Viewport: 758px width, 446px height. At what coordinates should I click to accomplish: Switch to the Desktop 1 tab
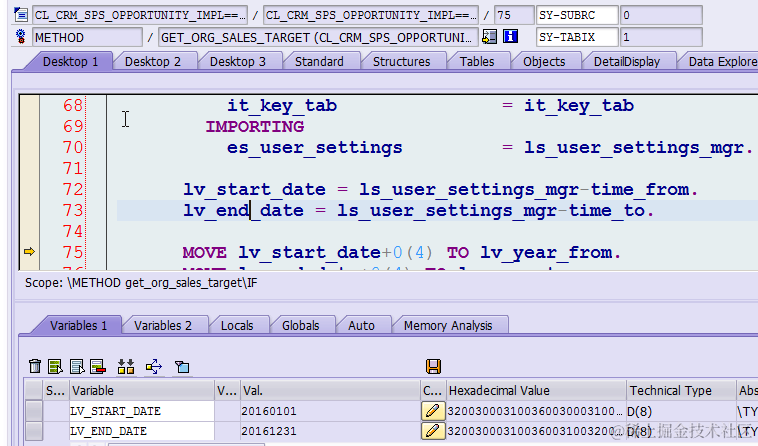coord(71,61)
